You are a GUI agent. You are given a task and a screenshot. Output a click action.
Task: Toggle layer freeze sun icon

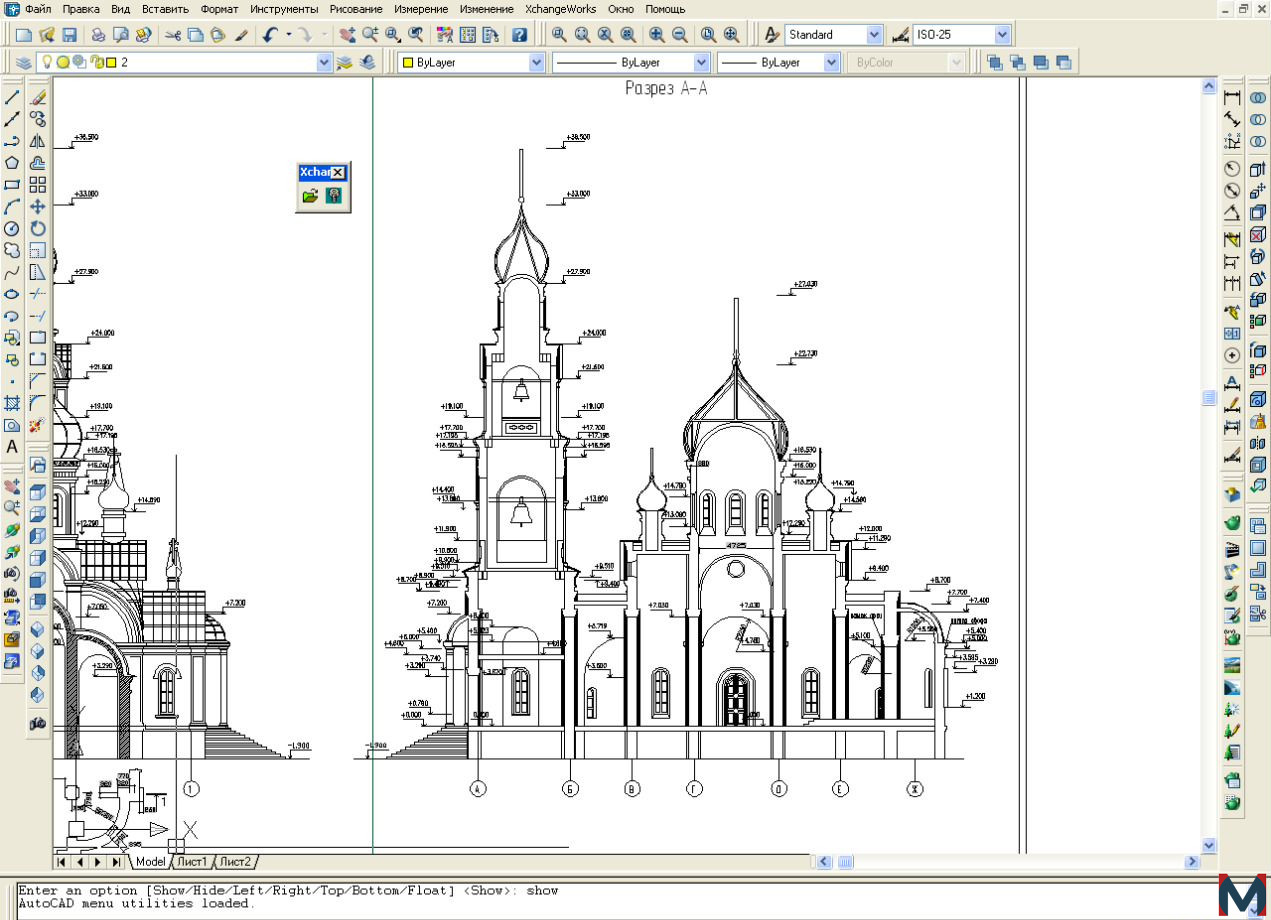pyautogui.click(x=62, y=62)
